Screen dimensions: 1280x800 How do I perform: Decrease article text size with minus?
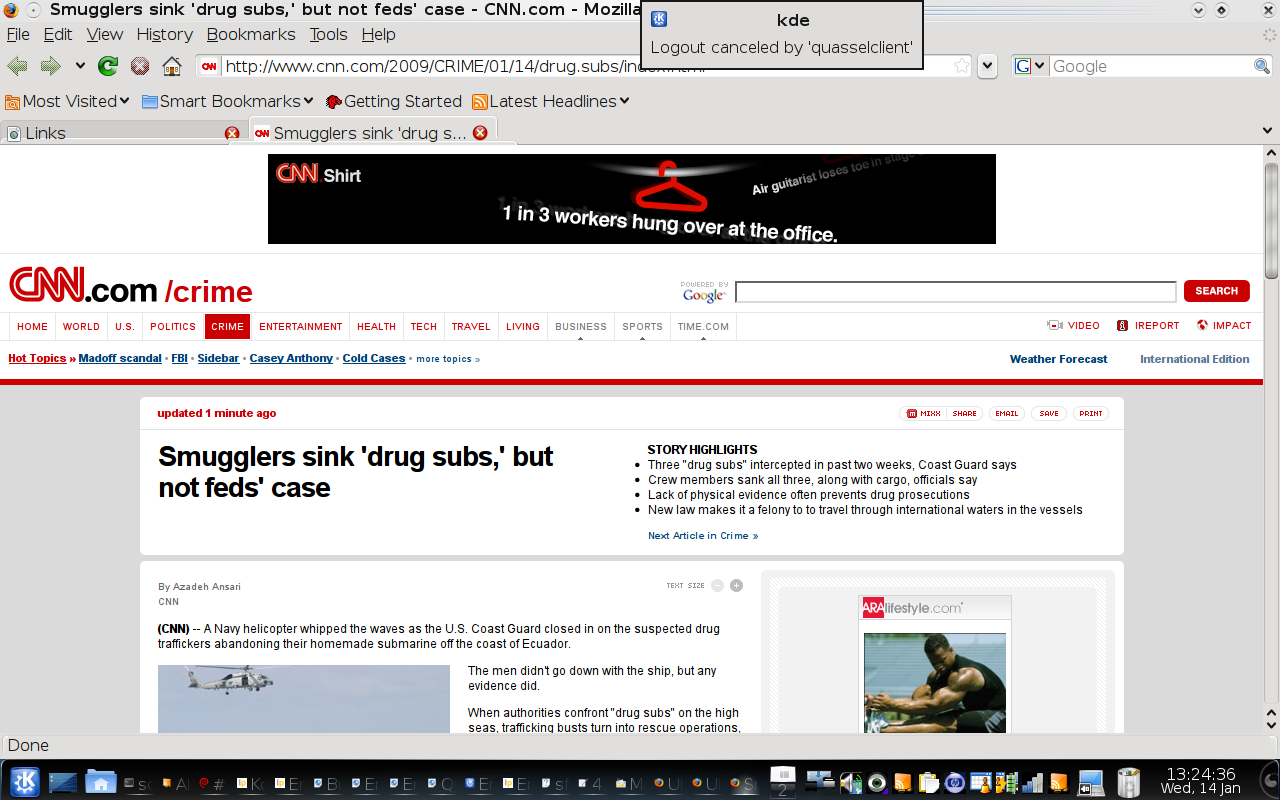(717, 586)
